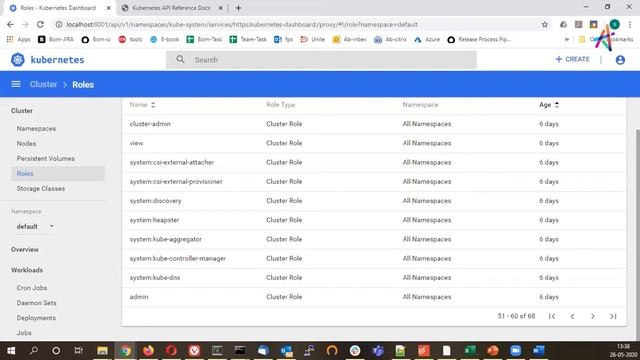Open Persistent Volumes in the sidebar
Screen dimensions: 640x360
[46, 158]
